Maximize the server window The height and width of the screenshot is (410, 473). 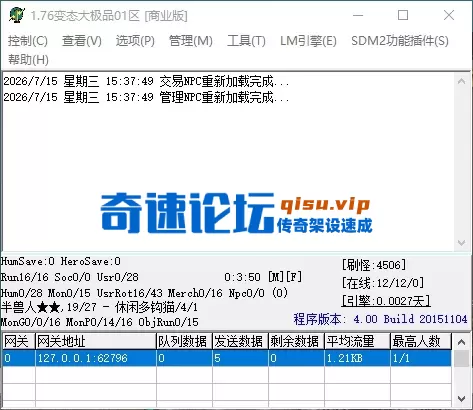403,15
